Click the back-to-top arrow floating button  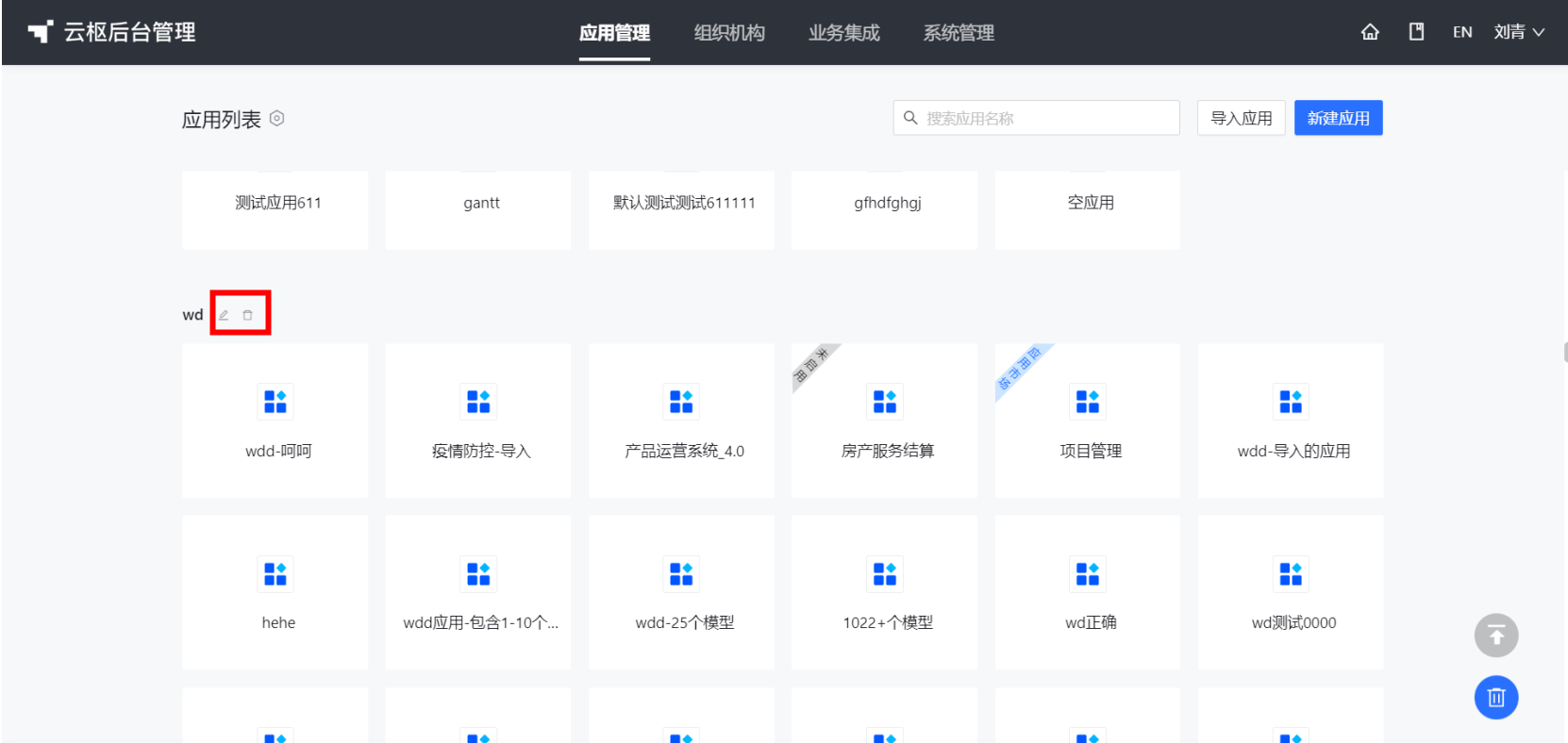(1496, 636)
